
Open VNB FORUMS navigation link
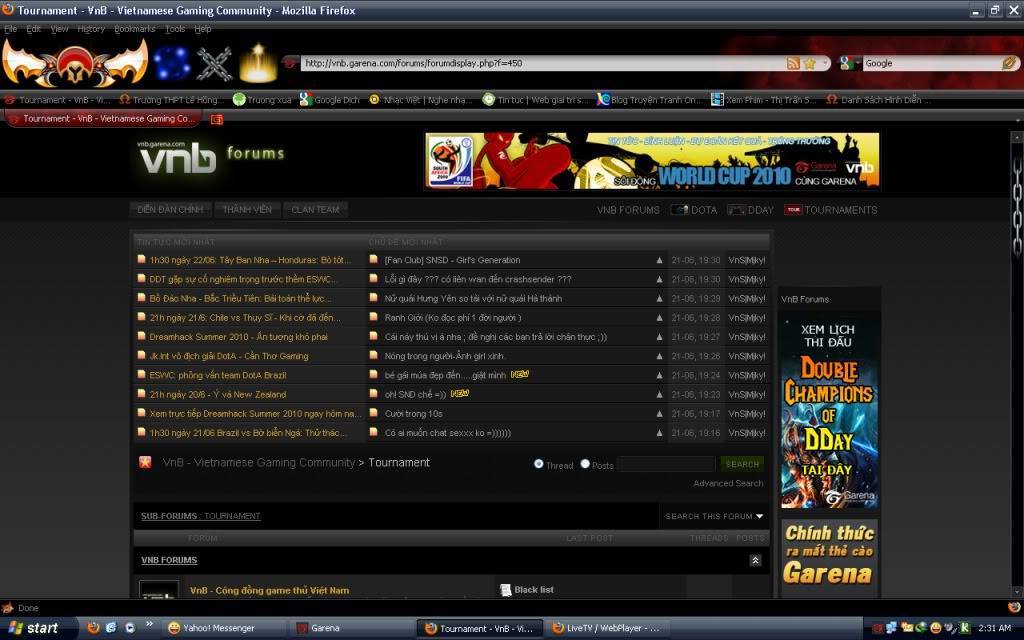628,210
